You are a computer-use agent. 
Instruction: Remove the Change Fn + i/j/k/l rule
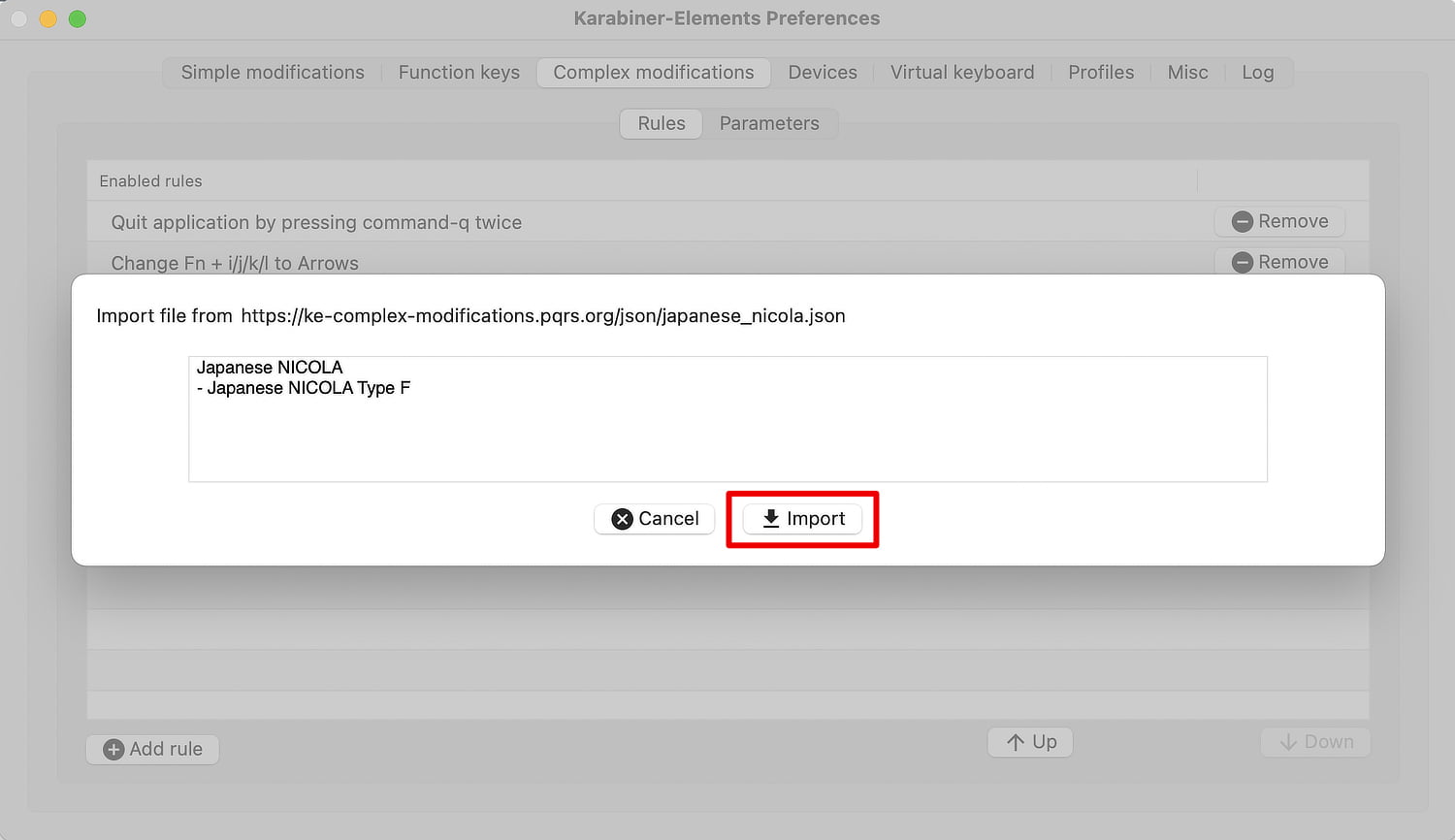pyautogui.click(x=1279, y=262)
